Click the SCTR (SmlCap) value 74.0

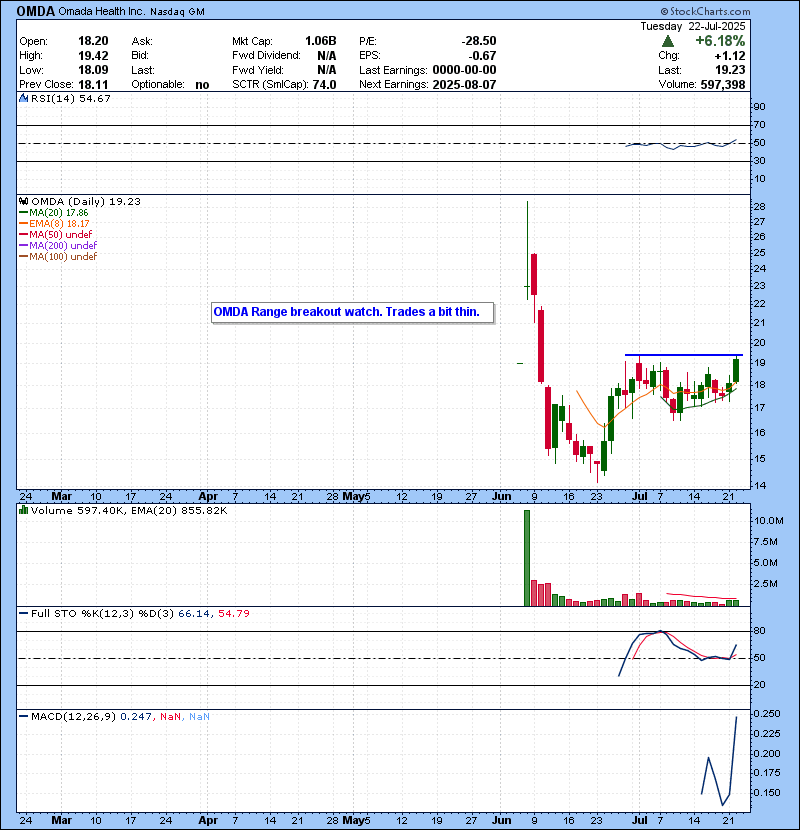point(325,84)
